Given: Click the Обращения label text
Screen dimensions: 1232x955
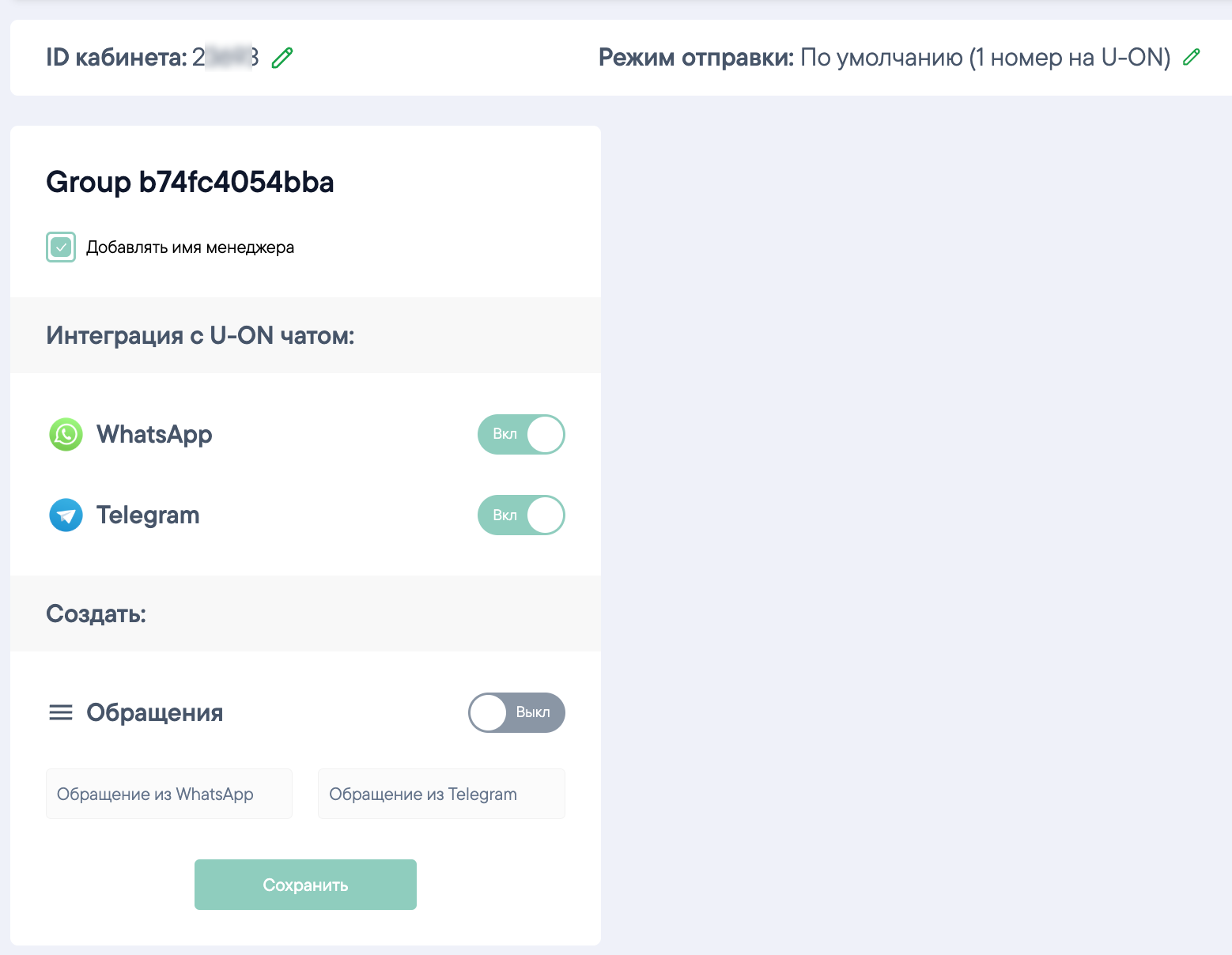Looking at the screenshot, I should tap(155, 713).
